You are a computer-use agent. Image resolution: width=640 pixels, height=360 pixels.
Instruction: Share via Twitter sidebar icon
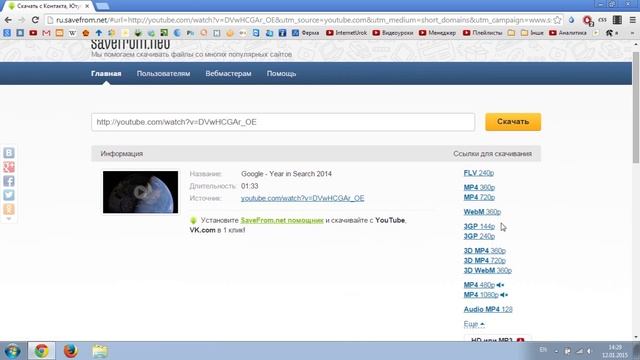(x=9, y=195)
